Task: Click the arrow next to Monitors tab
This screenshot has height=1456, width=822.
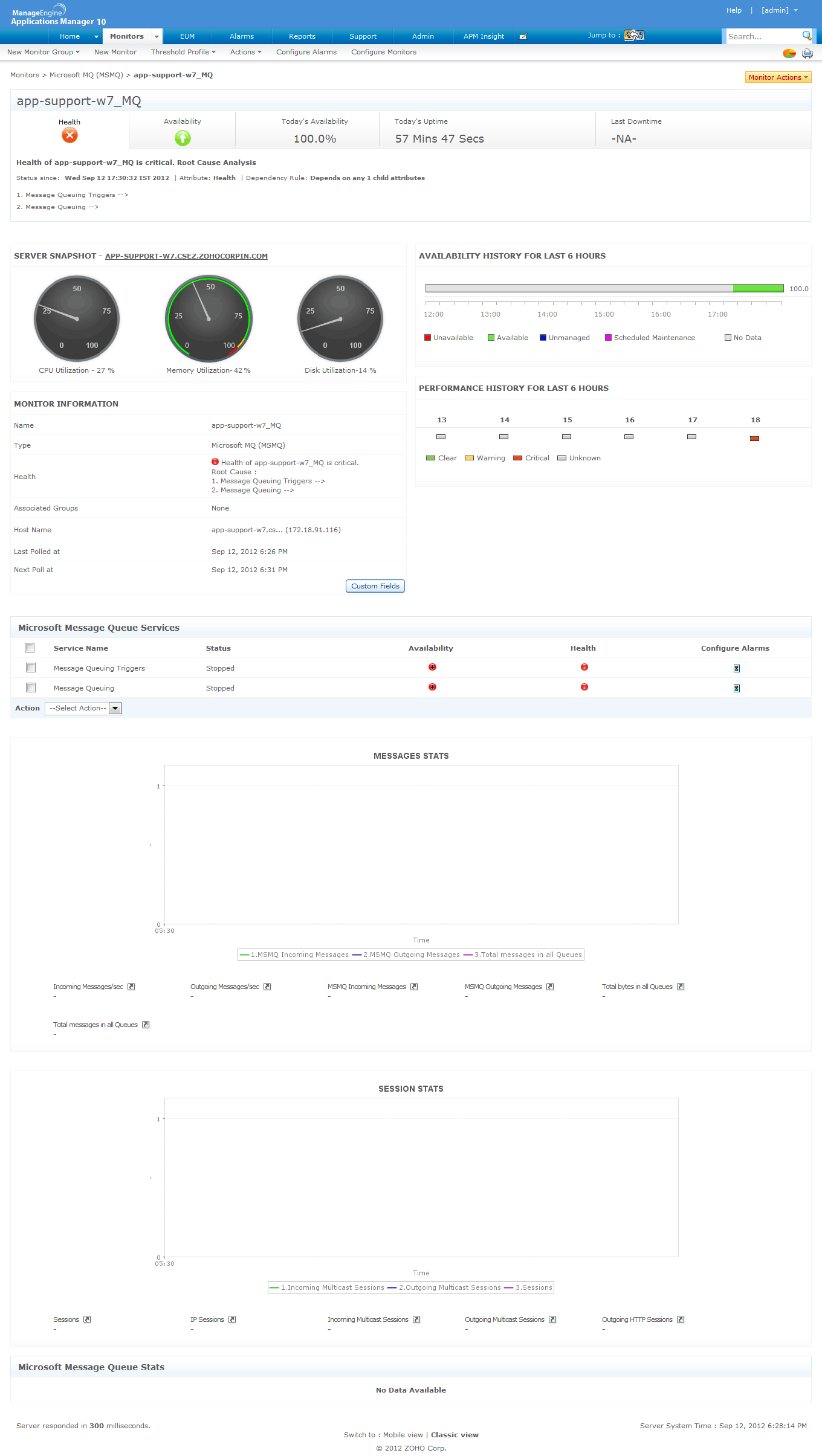Action: (x=157, y=37)
